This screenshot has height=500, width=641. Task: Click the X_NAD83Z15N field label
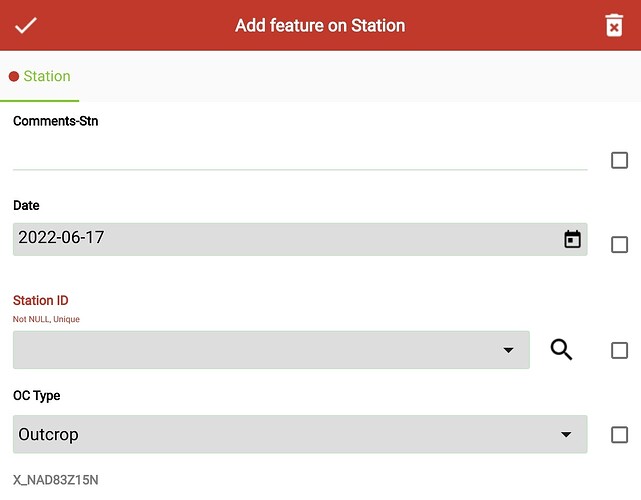pyautogui.click(x=56, y=480)
